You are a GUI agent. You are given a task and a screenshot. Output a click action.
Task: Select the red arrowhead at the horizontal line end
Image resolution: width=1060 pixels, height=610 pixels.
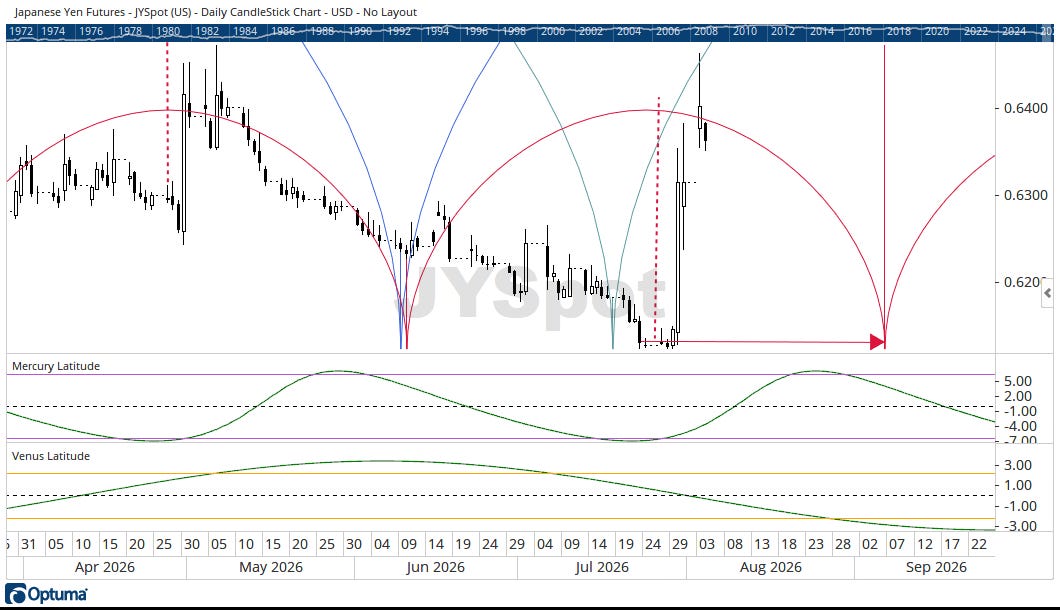pos(877,342)
